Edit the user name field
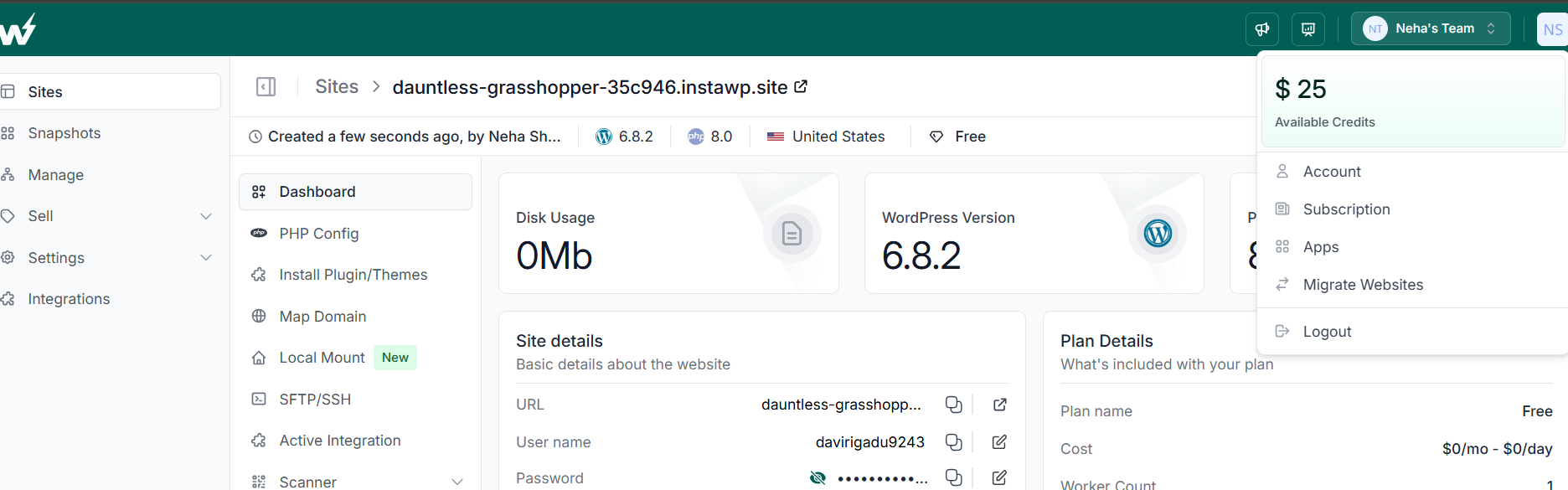 click(999, 442)
